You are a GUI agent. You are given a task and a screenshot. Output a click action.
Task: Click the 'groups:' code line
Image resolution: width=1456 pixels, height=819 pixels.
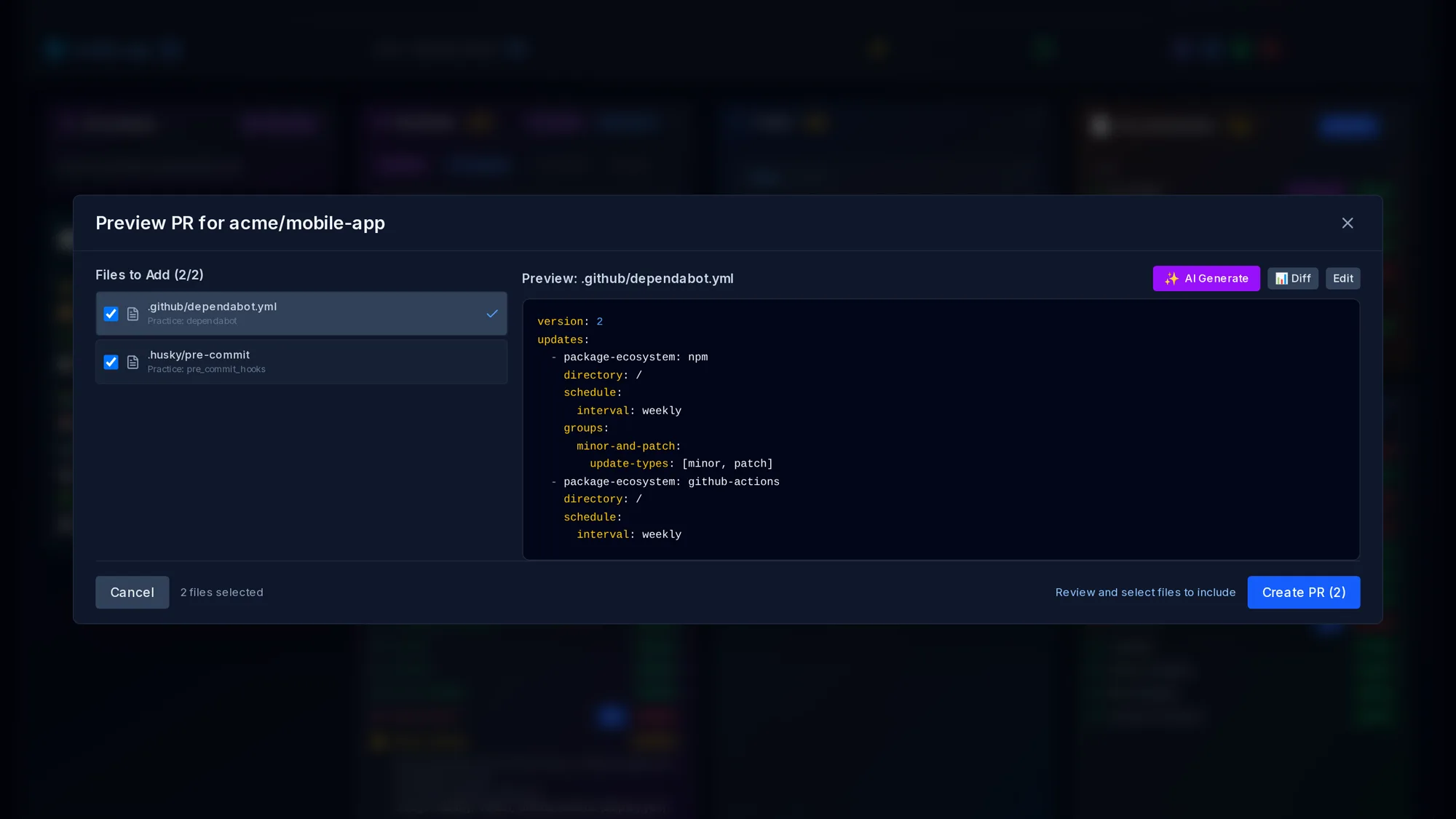586,428
